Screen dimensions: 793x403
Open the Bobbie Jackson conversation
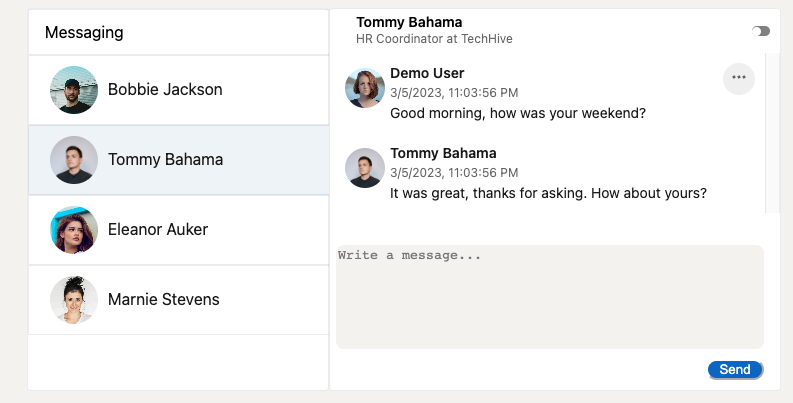[x=165, y=90]
